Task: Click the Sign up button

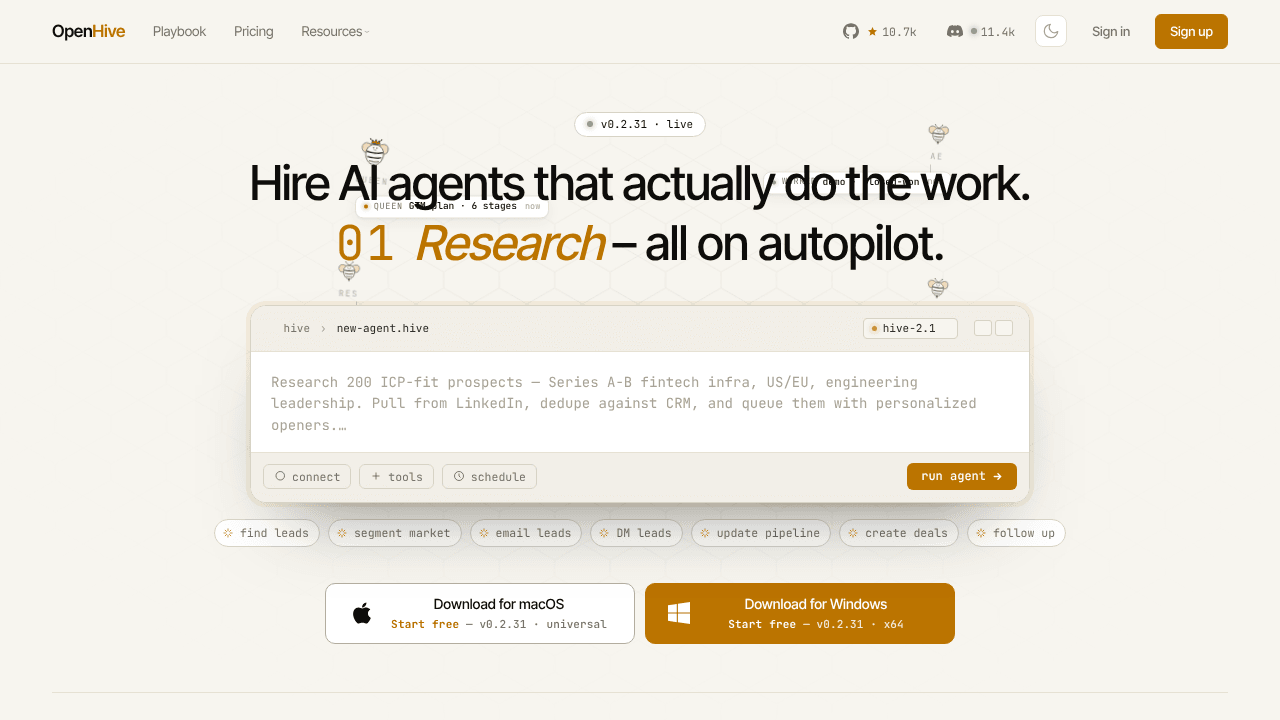Action: (x=1191, y=31)
